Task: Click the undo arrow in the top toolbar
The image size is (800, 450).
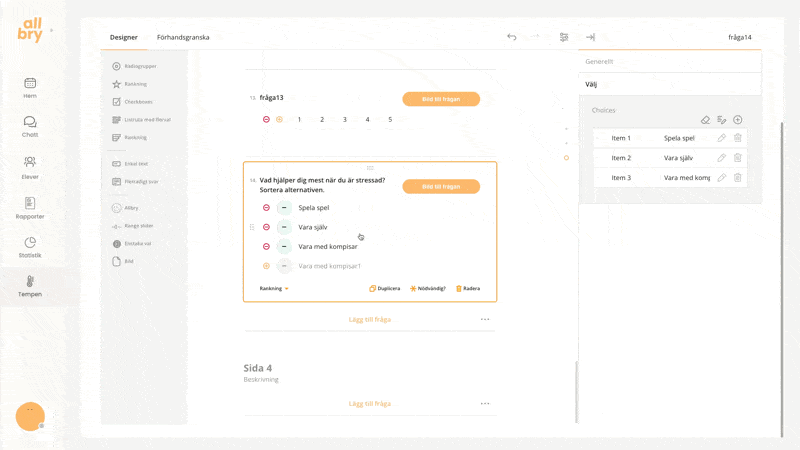Action: click(512, 37)
